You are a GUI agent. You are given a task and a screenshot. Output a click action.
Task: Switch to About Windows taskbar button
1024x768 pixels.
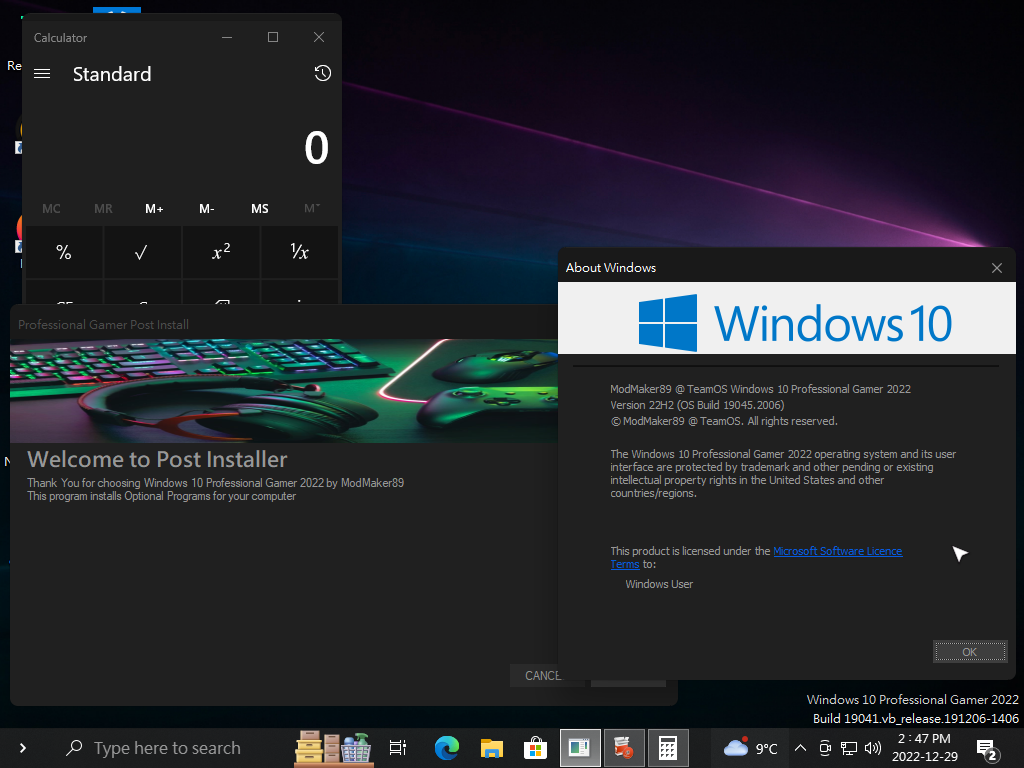coord(580,748)
